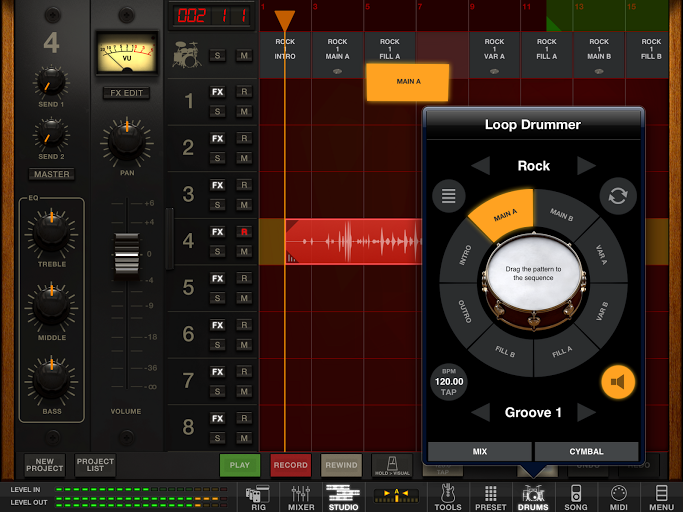The width and height of the screenshot is (683, 512).
Task: Mute track 1
Action: [x=244, y=110]
